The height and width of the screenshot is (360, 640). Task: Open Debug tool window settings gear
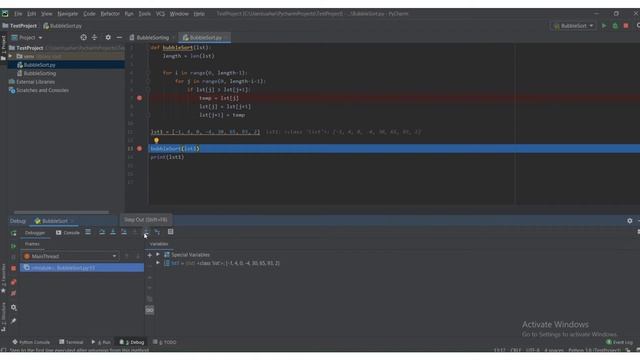point(630,220)
